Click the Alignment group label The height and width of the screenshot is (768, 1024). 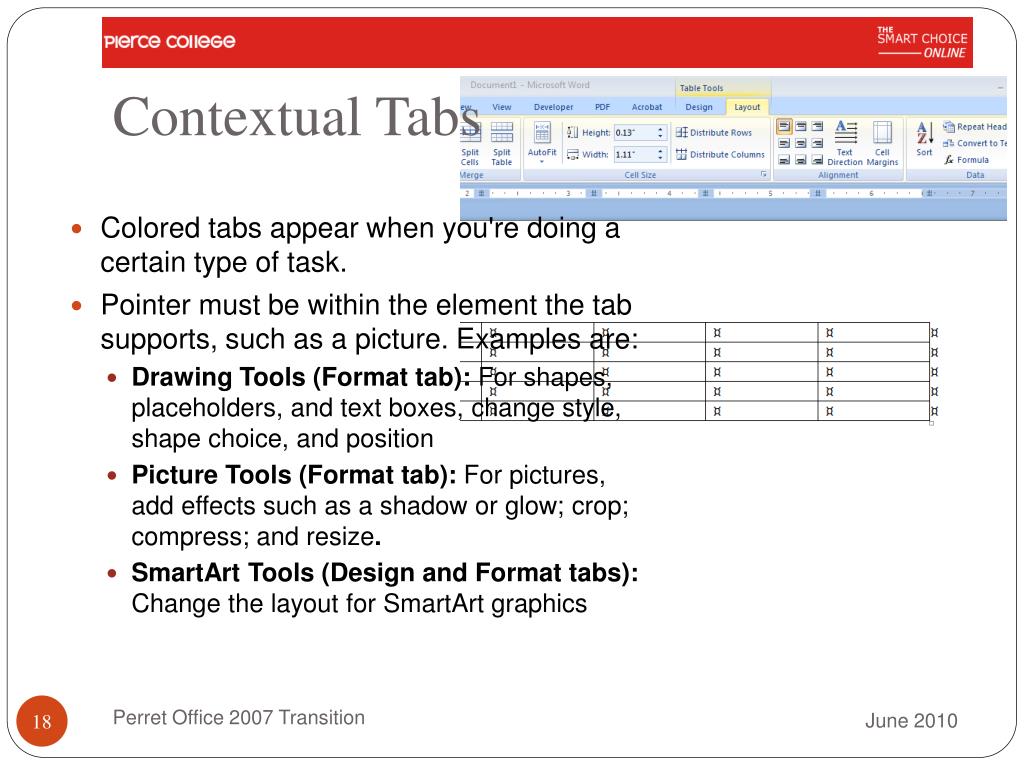pyautogui.click(x=838, y=175)
